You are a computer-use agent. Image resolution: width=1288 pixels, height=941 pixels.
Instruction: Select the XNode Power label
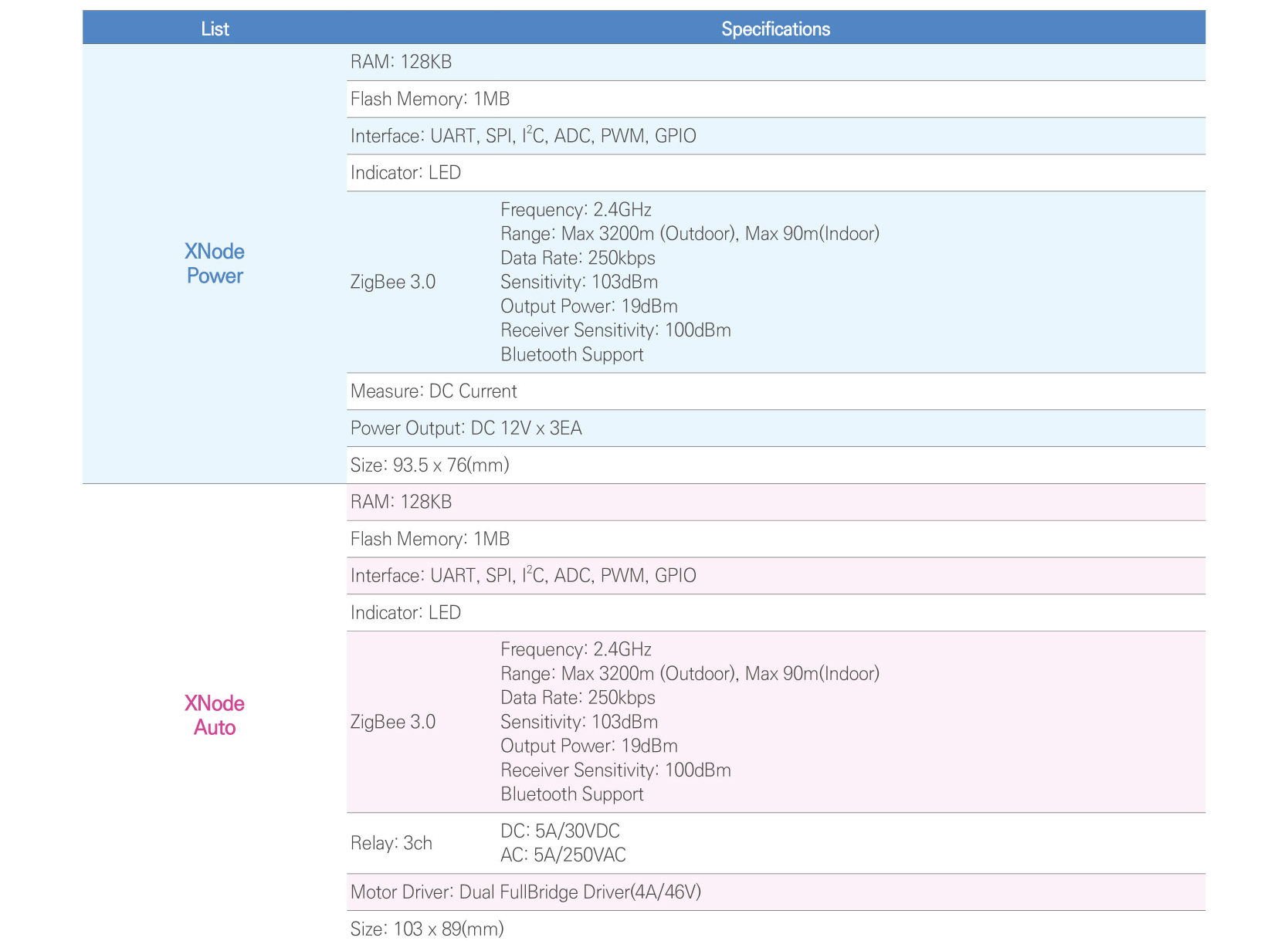[215, 263]
